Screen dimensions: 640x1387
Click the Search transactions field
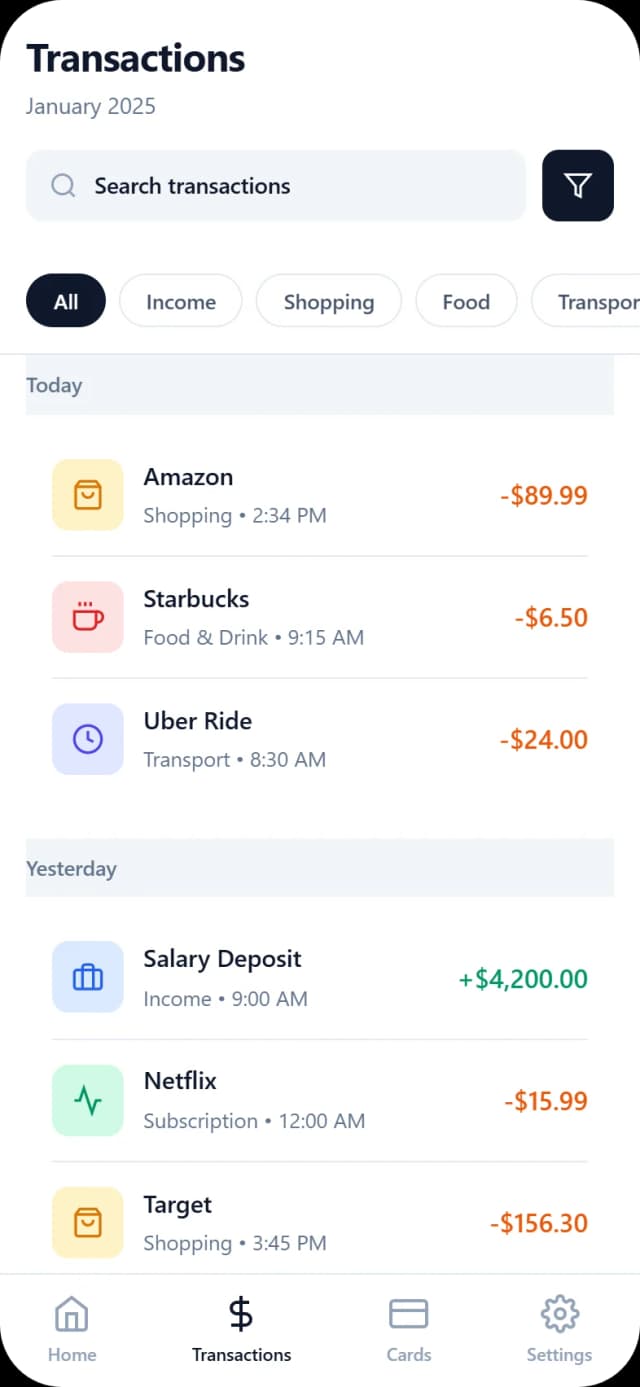tap(275, 185)
